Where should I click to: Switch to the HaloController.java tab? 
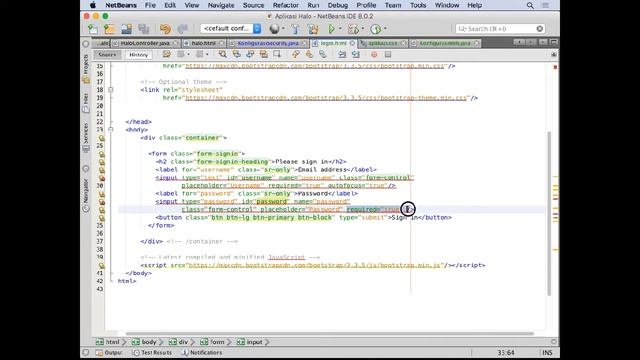tap(145, 43)
